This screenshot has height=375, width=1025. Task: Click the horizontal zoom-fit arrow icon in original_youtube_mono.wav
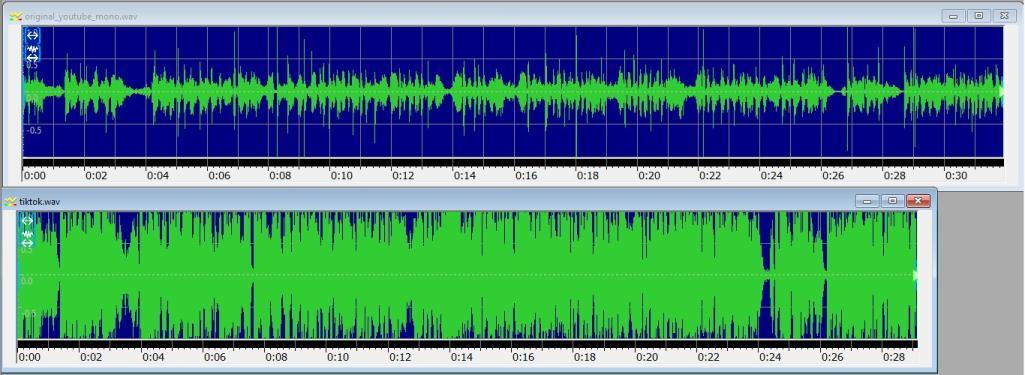(33, 35)
